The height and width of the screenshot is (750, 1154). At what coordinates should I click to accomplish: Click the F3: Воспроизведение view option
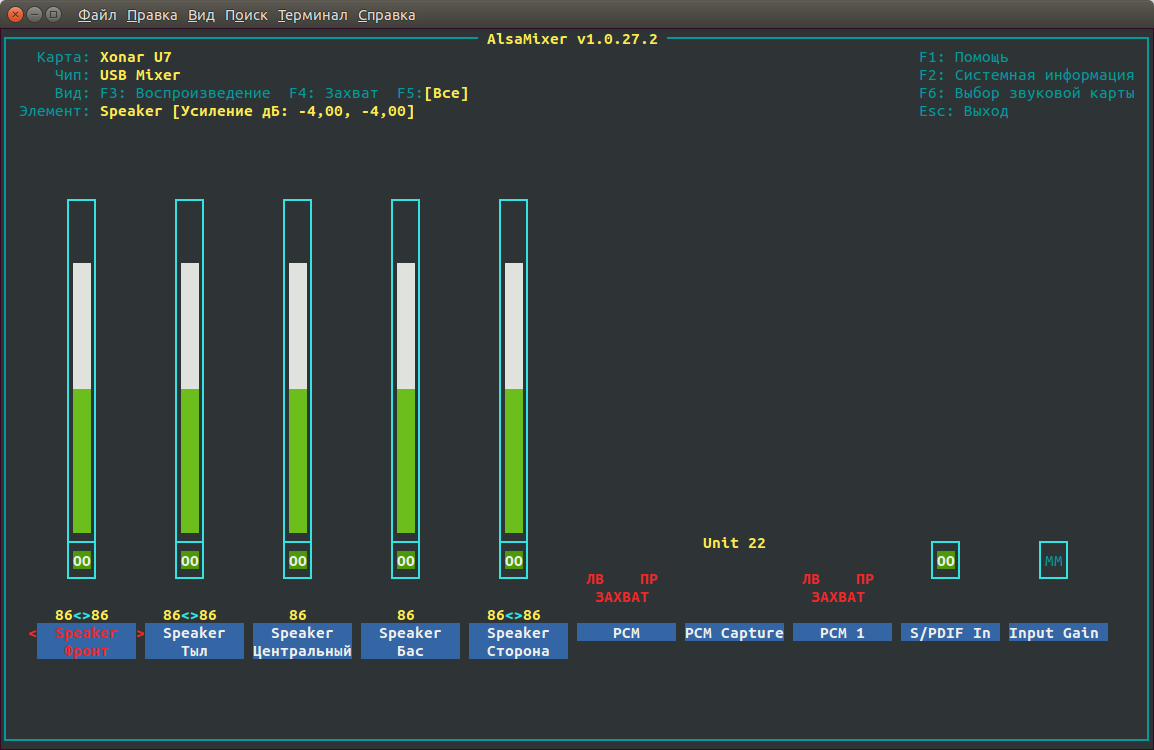tap(185, 93)
